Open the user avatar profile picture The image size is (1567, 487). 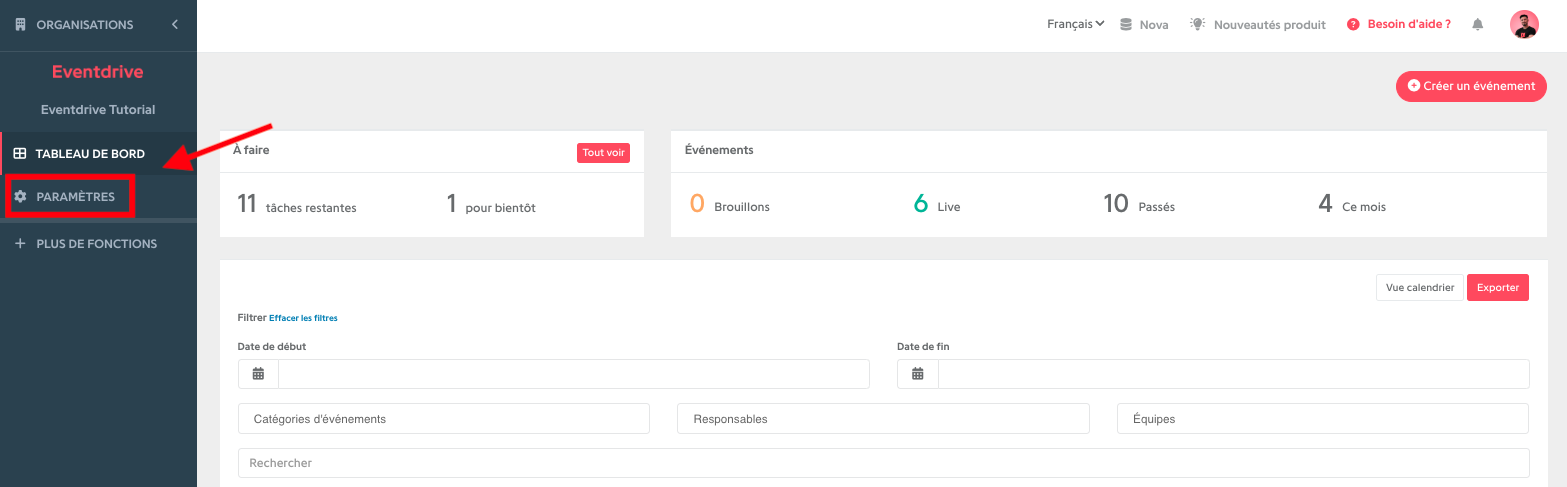coord(1524,24)
